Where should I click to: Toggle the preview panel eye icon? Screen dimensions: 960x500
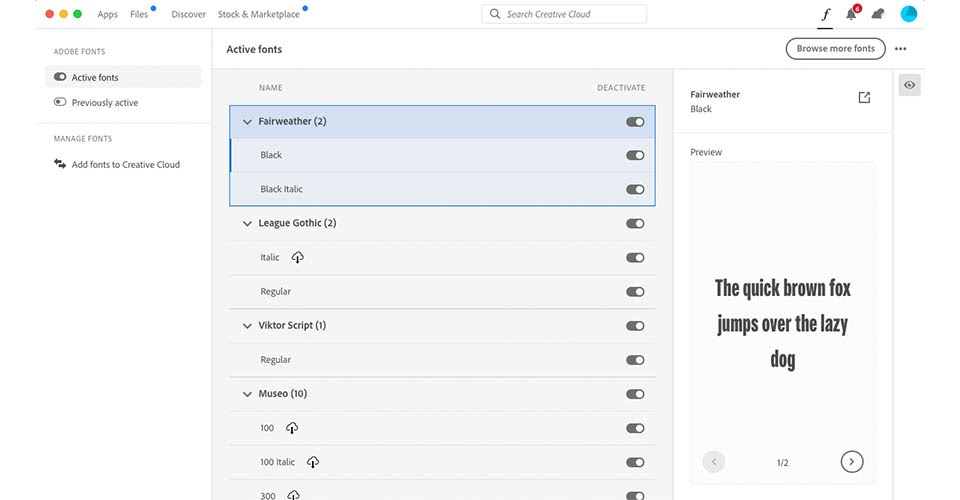909,85
